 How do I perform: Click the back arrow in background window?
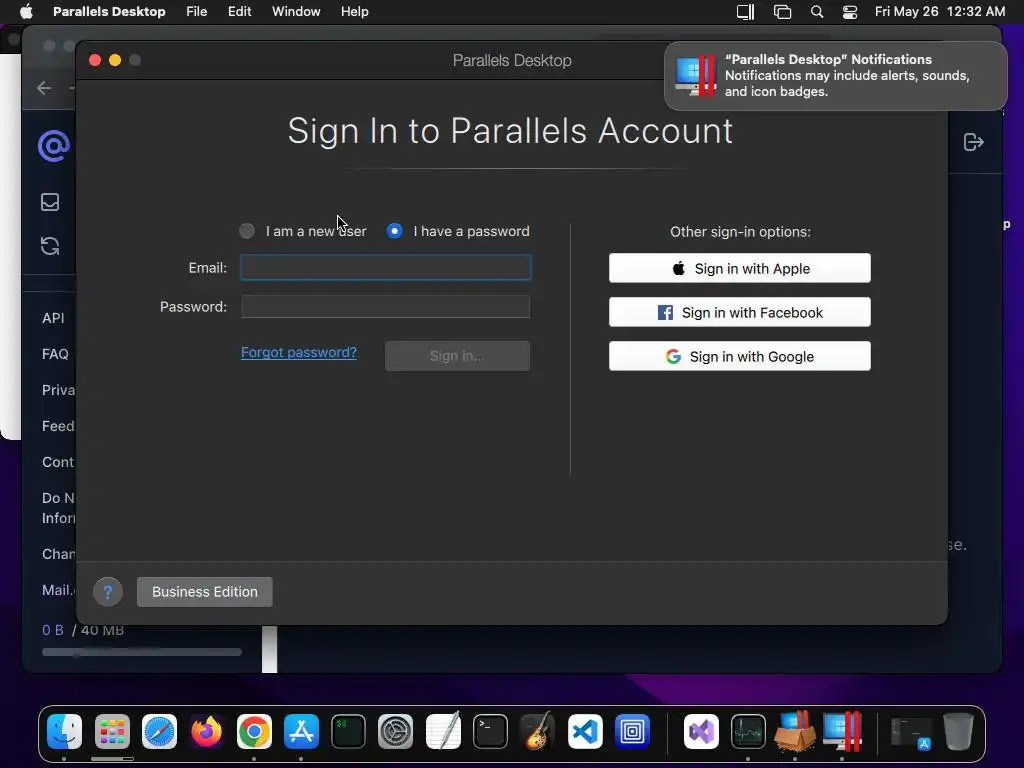(x=44, y=88)
